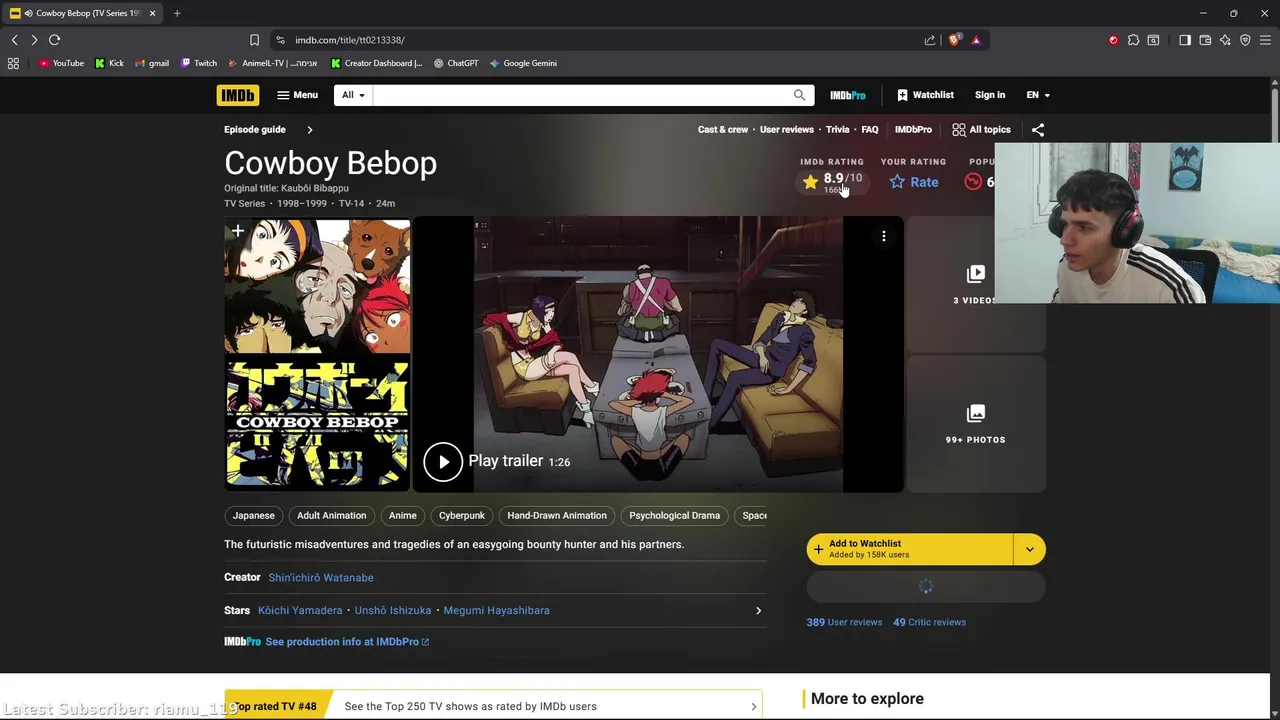1280x720 pixels.
Task: Click the 8.9/10 IMDb rating
Action: point(832,181)
